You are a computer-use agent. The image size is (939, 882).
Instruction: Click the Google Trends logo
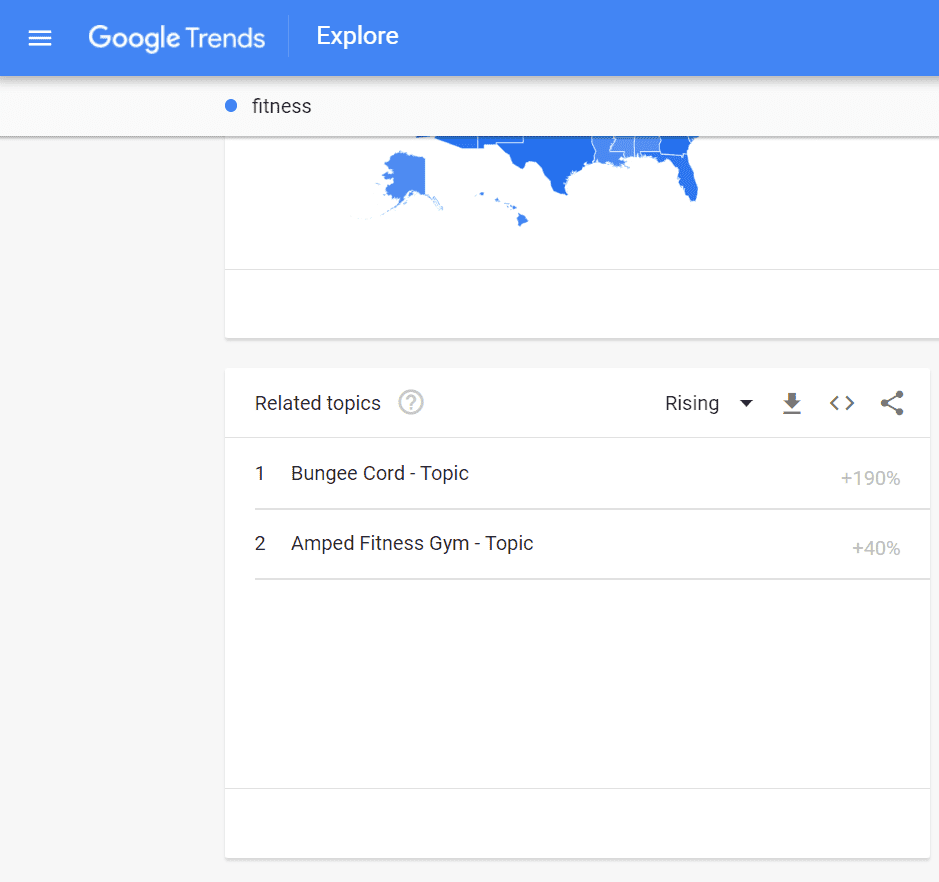(x=176, y=38)
